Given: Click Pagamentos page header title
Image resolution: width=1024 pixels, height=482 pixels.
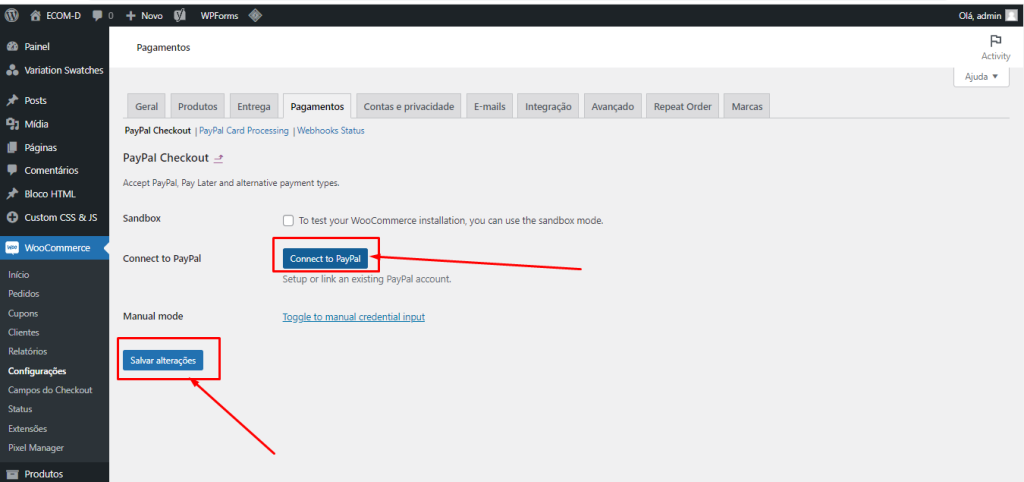Looking at the screenshot, I should point(163,48).
